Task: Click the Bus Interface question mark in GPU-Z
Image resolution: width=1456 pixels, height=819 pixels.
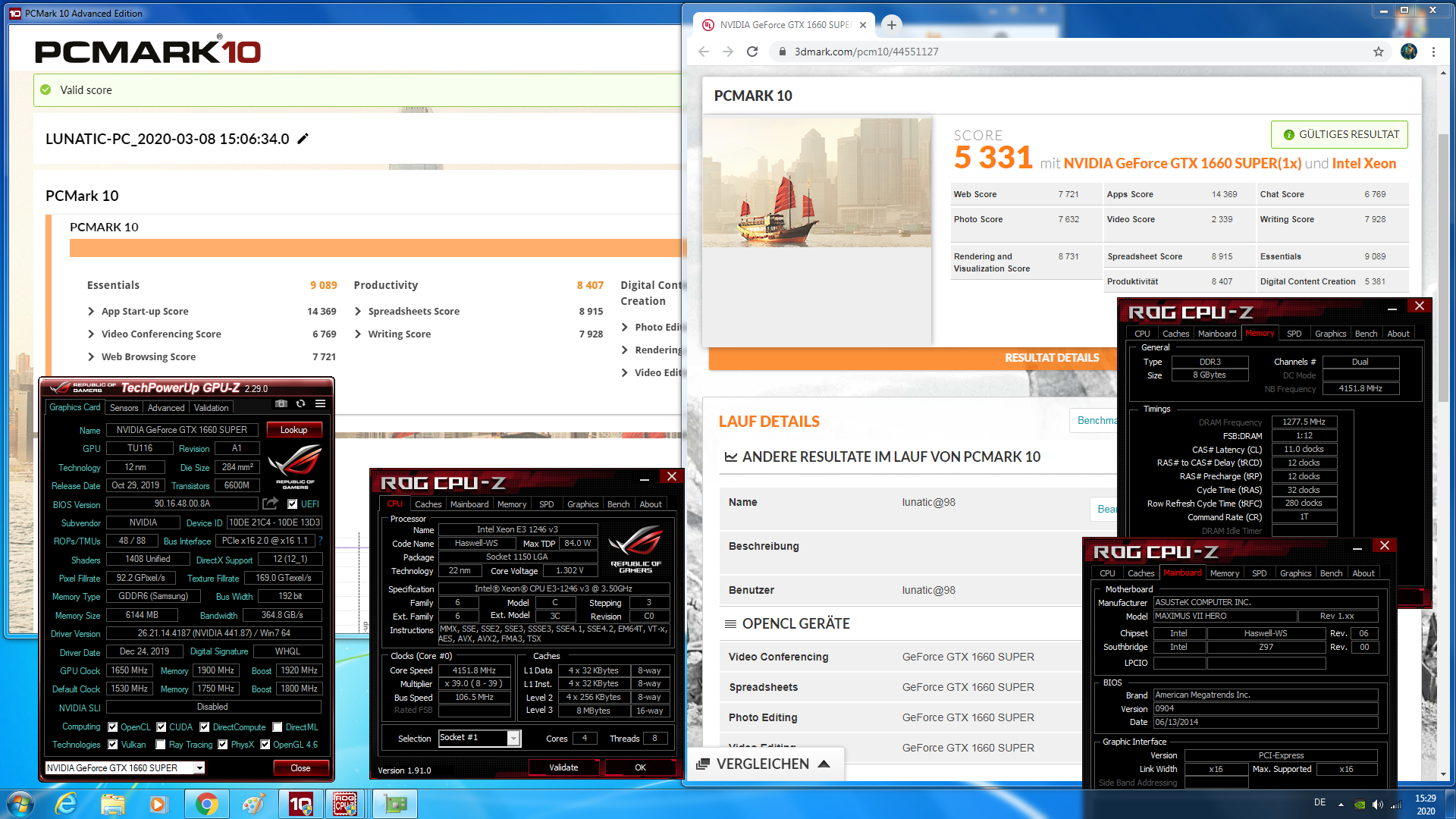Action: [320, 541]
